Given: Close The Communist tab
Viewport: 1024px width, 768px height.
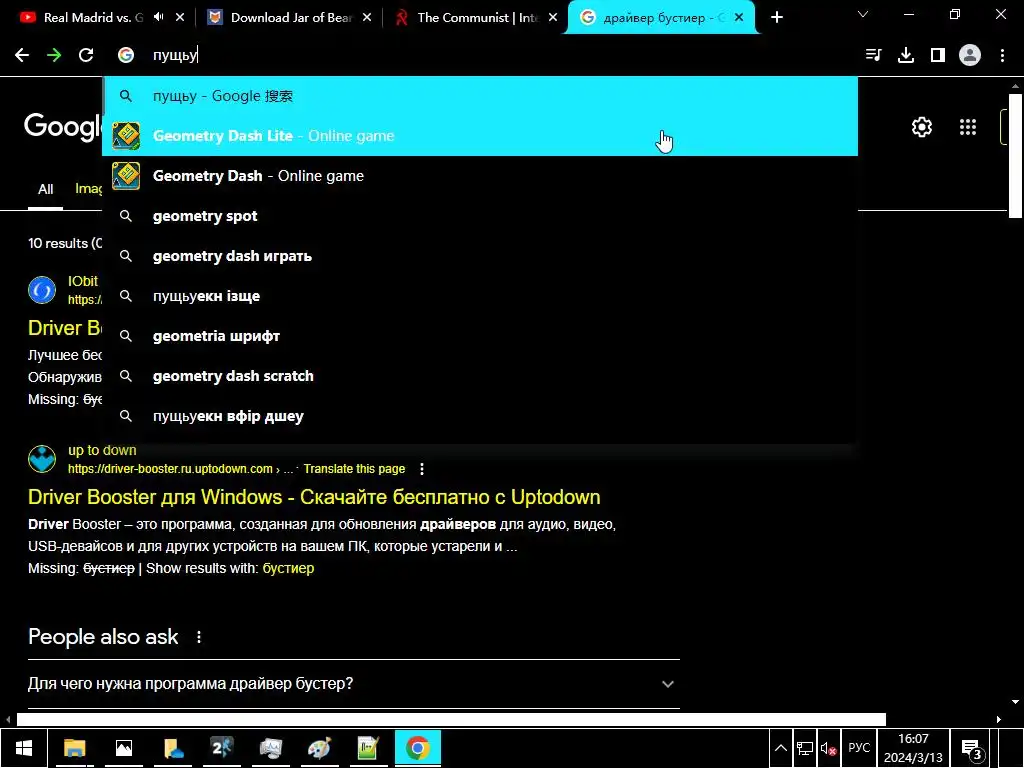Looking at the screenshot, I should (x=553, y=18).
